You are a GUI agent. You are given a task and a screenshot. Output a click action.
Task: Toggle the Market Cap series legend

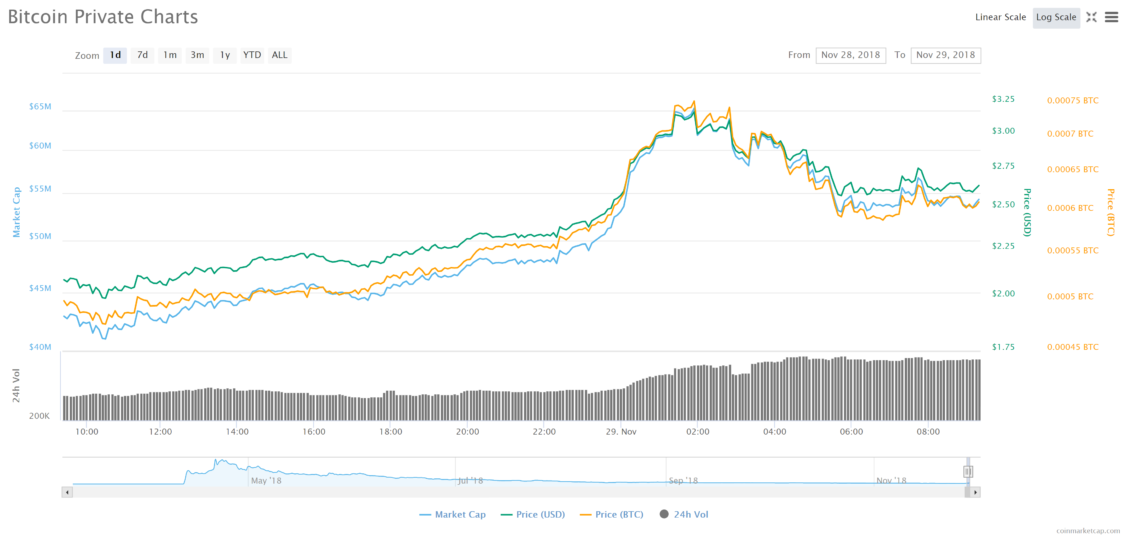point(453,514)
